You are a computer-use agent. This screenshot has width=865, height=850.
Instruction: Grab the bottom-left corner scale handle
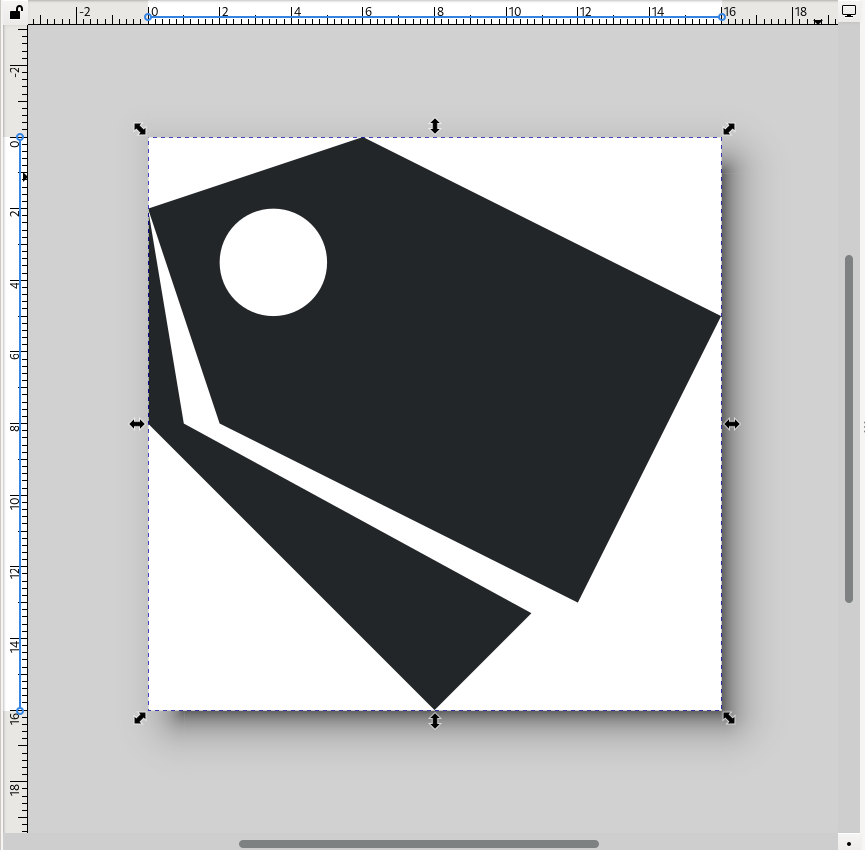(x=140, y=718)
